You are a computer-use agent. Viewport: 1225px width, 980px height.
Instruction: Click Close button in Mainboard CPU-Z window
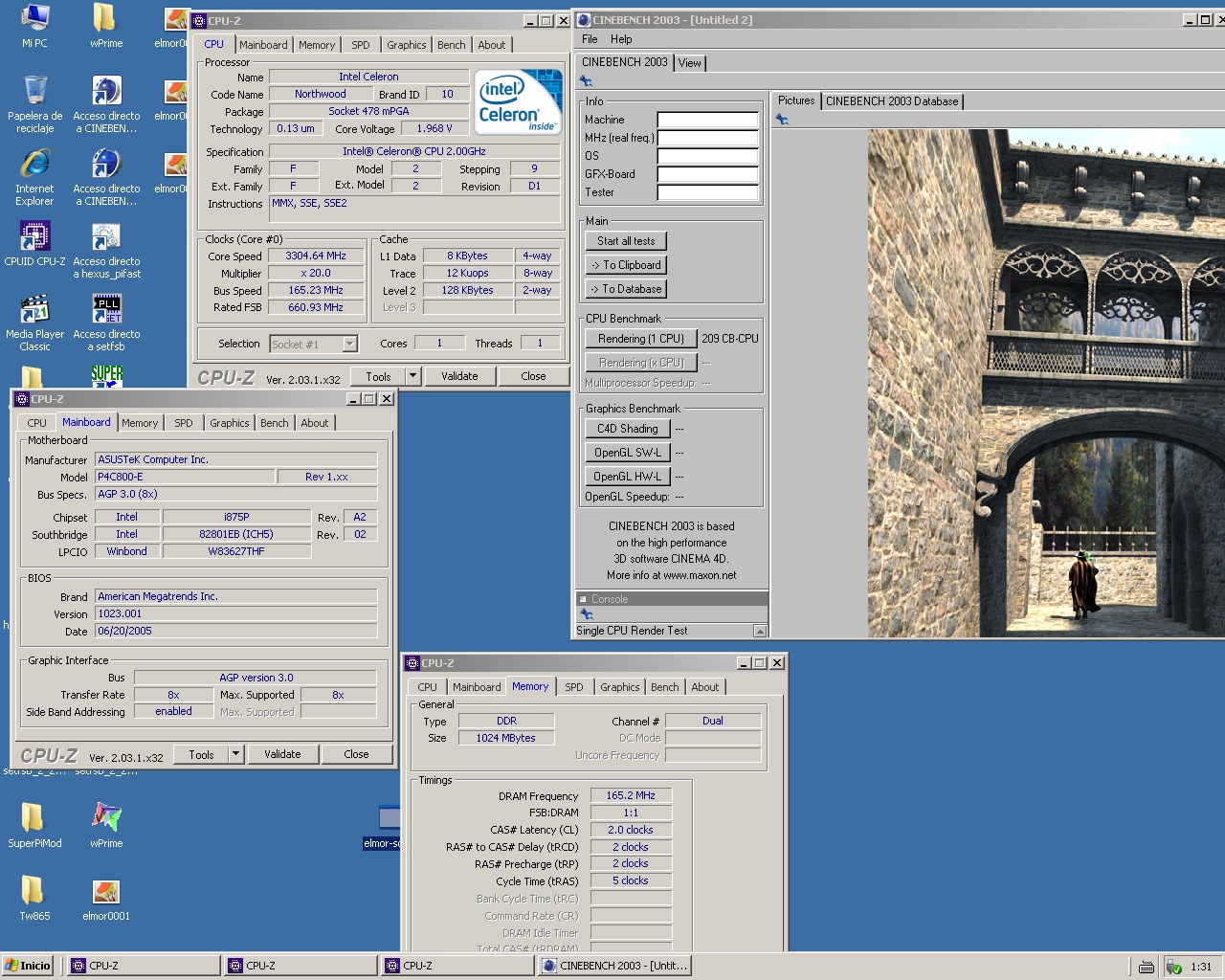pyautogui.click(x=356, y=754)
